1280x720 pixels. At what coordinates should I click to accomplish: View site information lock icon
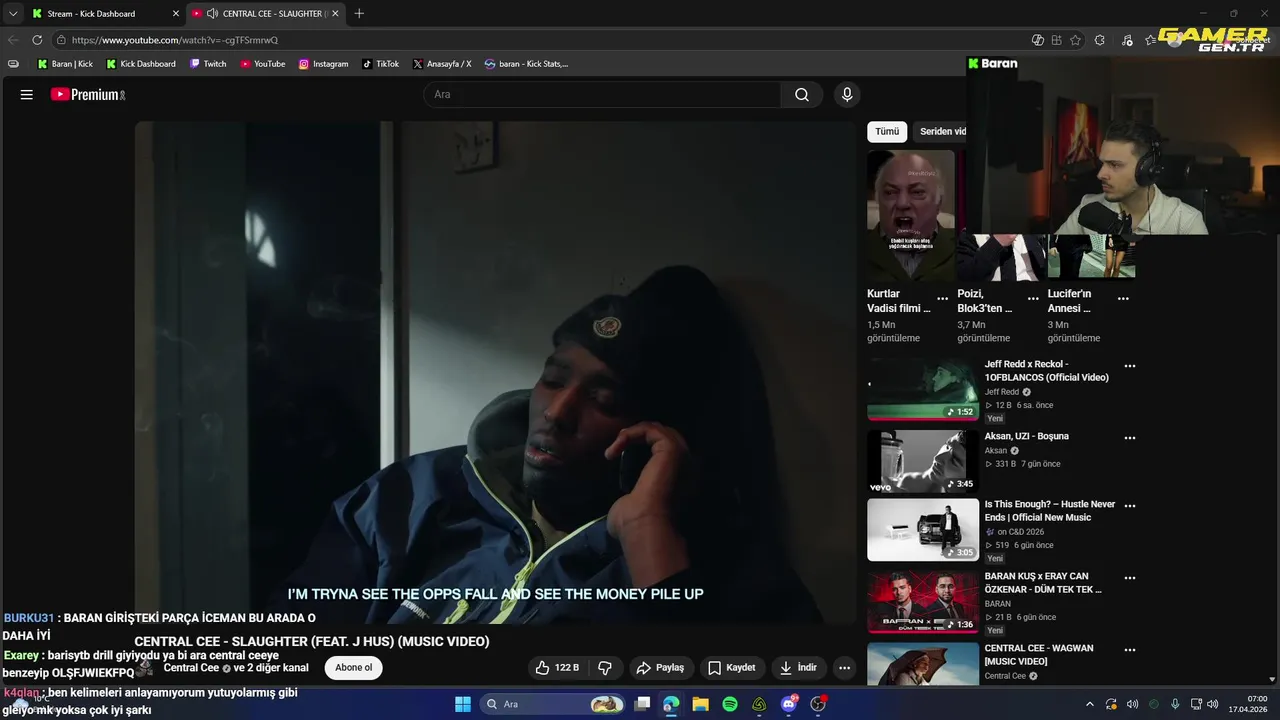[61, 40]
